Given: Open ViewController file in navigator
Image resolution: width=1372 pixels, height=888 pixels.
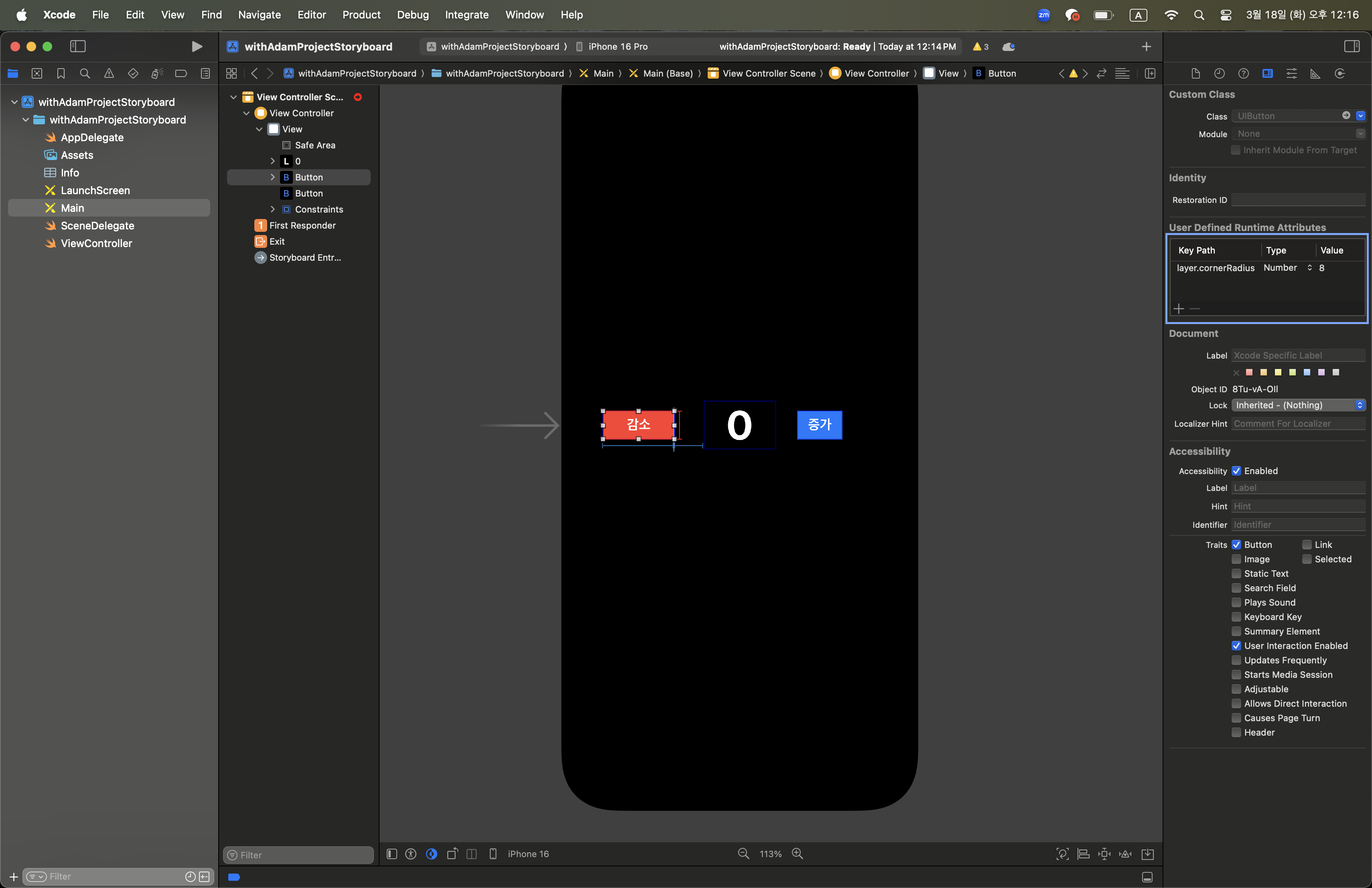Looking at the screenshot, I should [96, 243].
